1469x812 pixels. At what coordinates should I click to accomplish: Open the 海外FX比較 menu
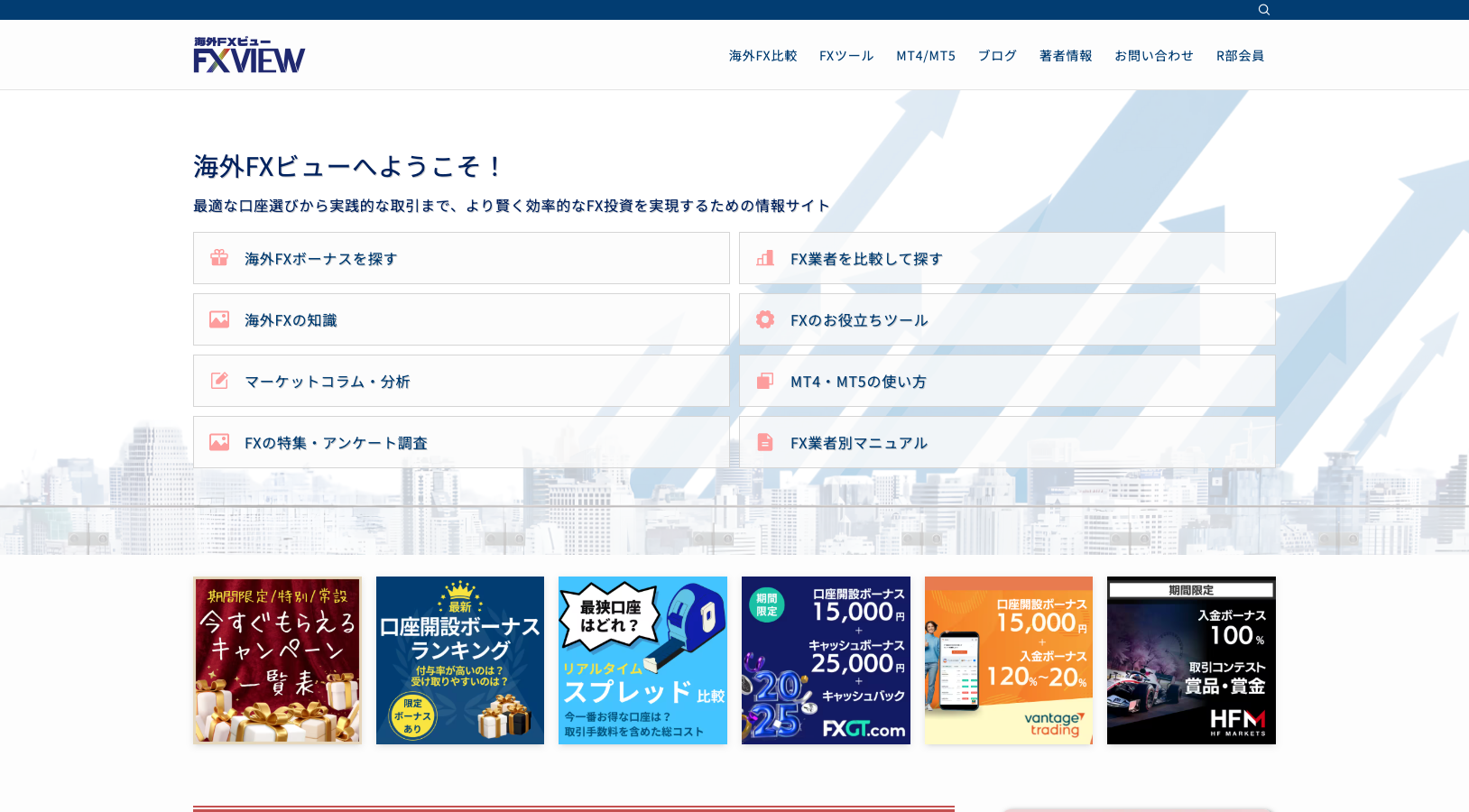[x=762, y=56]
